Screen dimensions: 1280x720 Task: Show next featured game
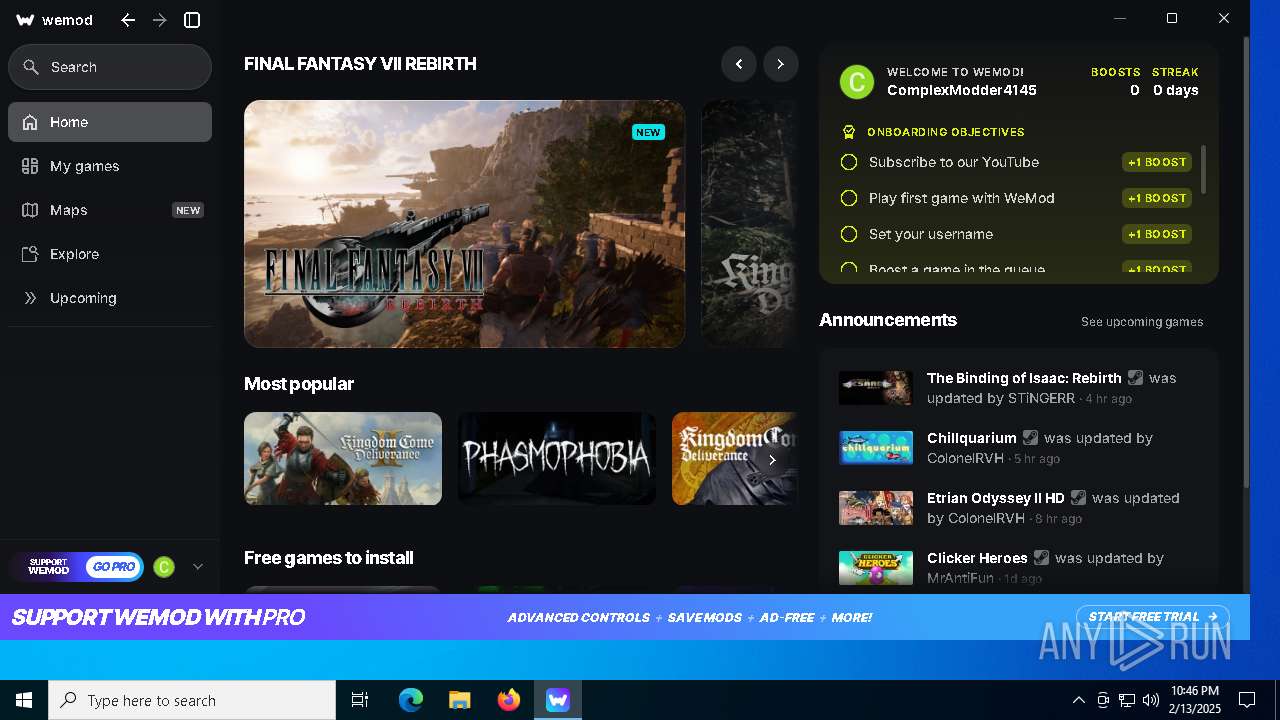coord(781,64)
